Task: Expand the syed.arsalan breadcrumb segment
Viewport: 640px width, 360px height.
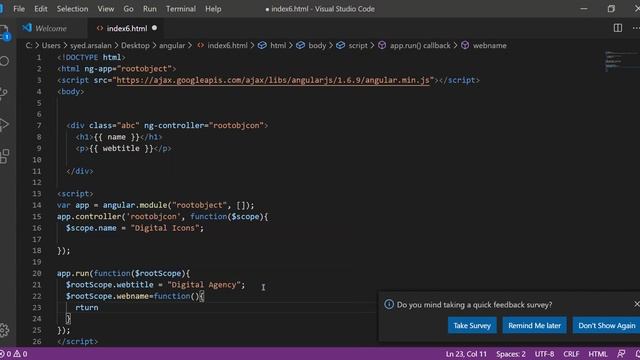Action: [x=91, y=45]
